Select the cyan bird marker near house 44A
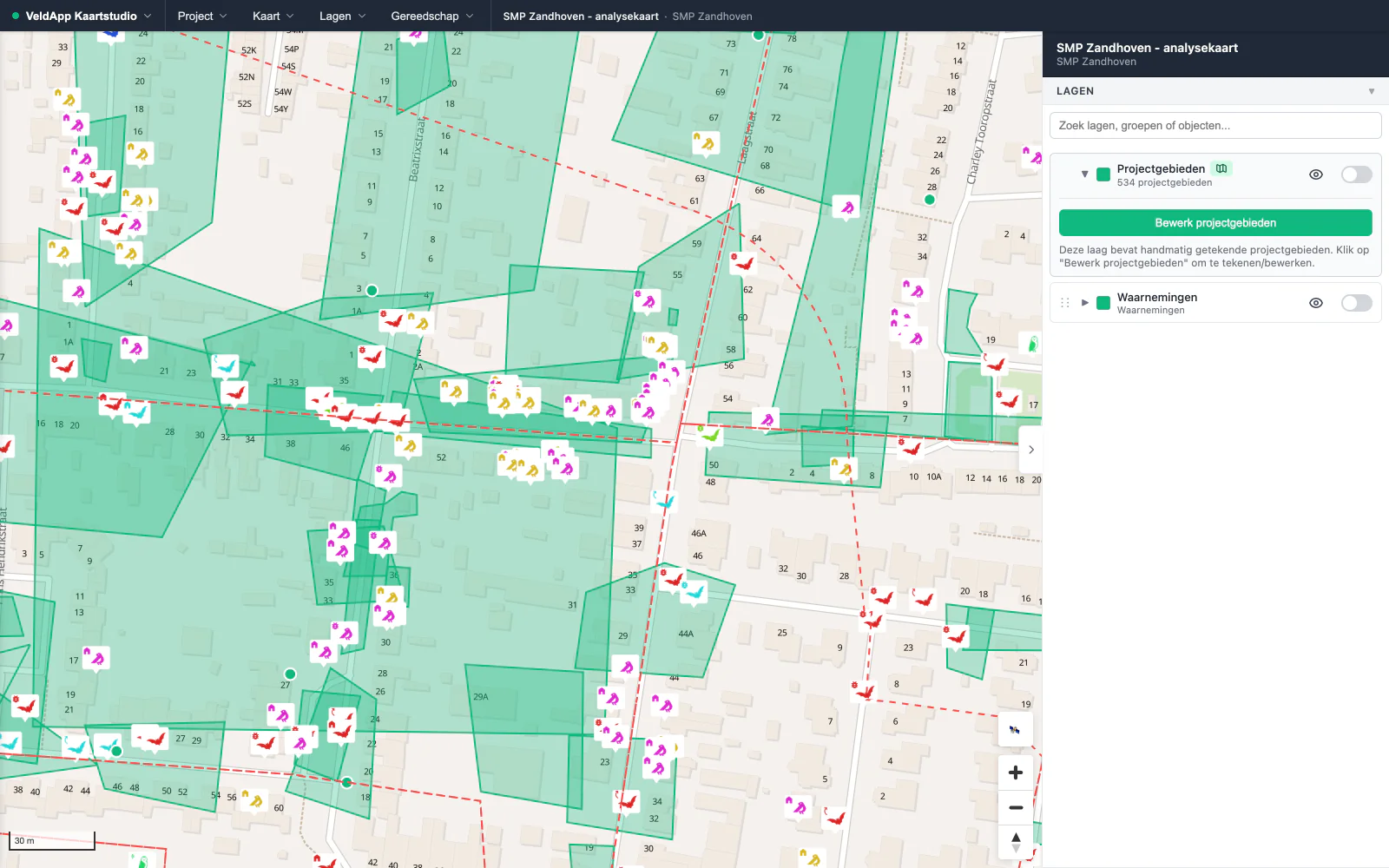Image resolution: width=1389 pixels, height=868 pixels. click(x=694, y=593)
